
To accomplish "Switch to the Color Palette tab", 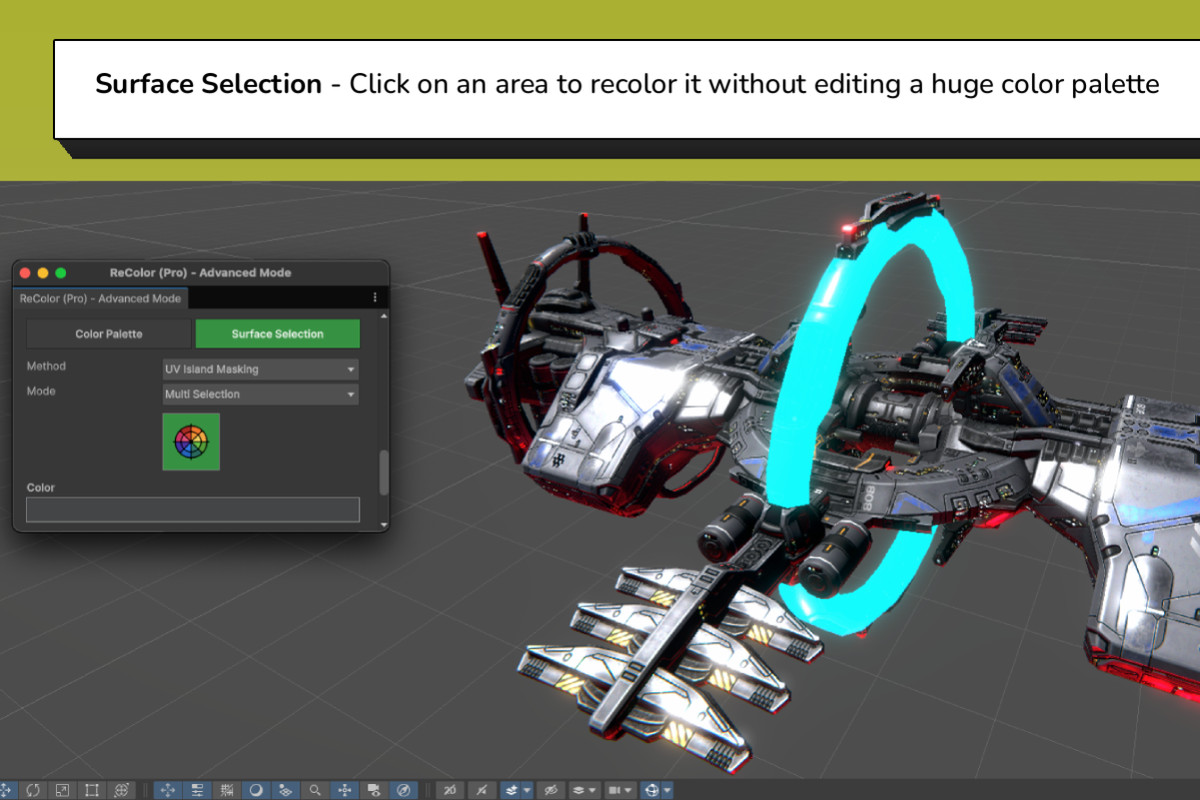I will (x=109, y=334).
